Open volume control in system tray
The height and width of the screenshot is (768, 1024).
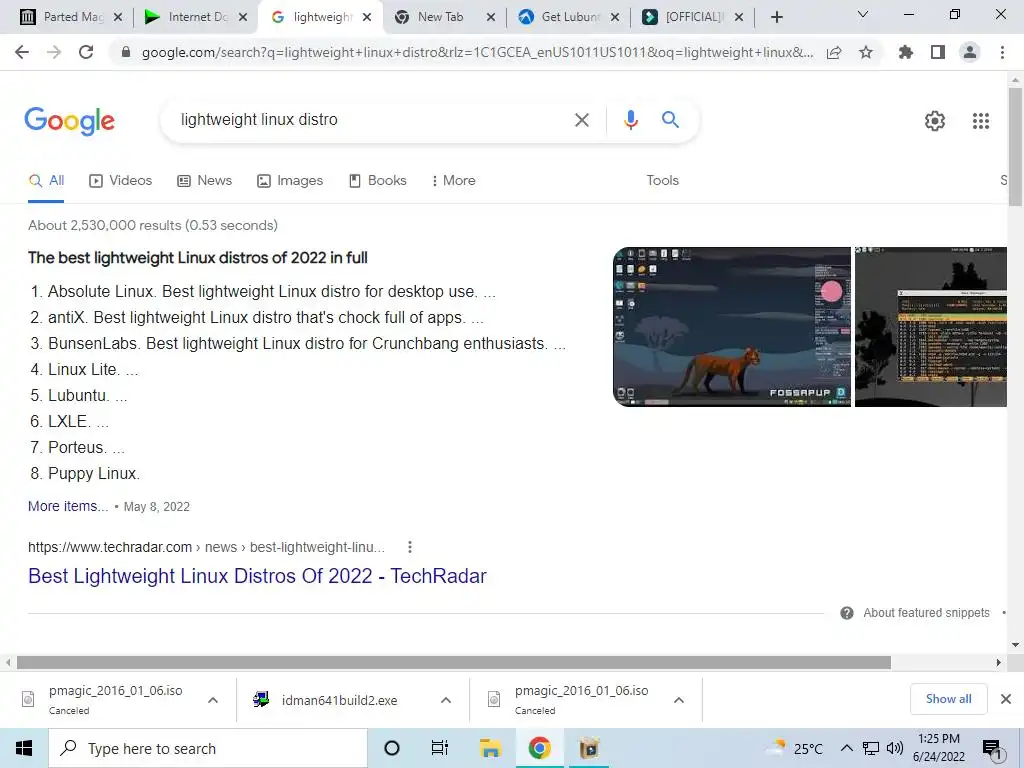tap(895, 748)
